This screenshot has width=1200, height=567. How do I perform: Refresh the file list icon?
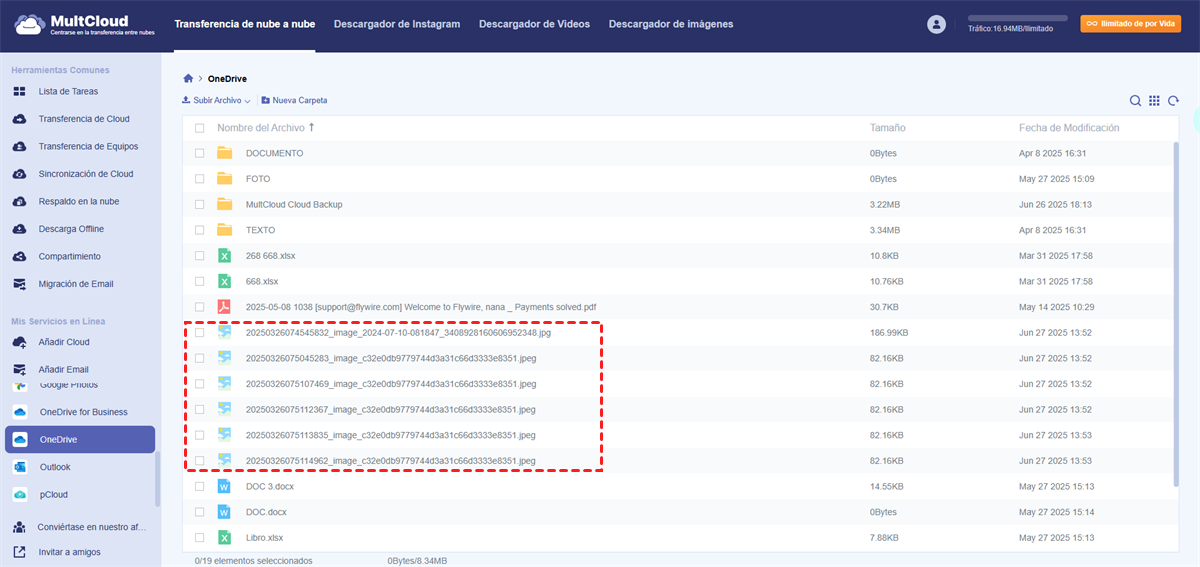(1173, 101)
